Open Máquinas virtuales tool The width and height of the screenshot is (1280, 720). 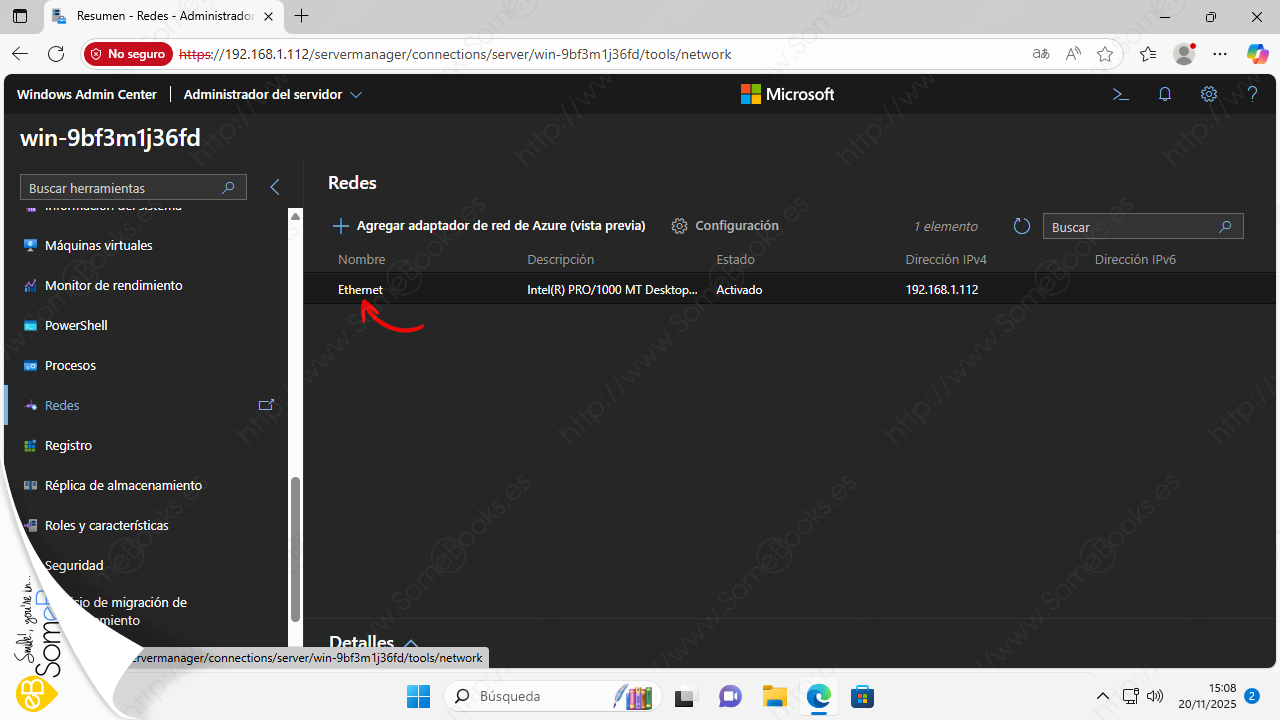(x=98, y=245)
